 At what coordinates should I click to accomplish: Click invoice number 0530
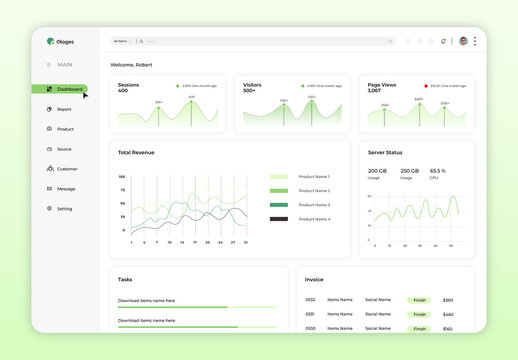click(310, 328)
